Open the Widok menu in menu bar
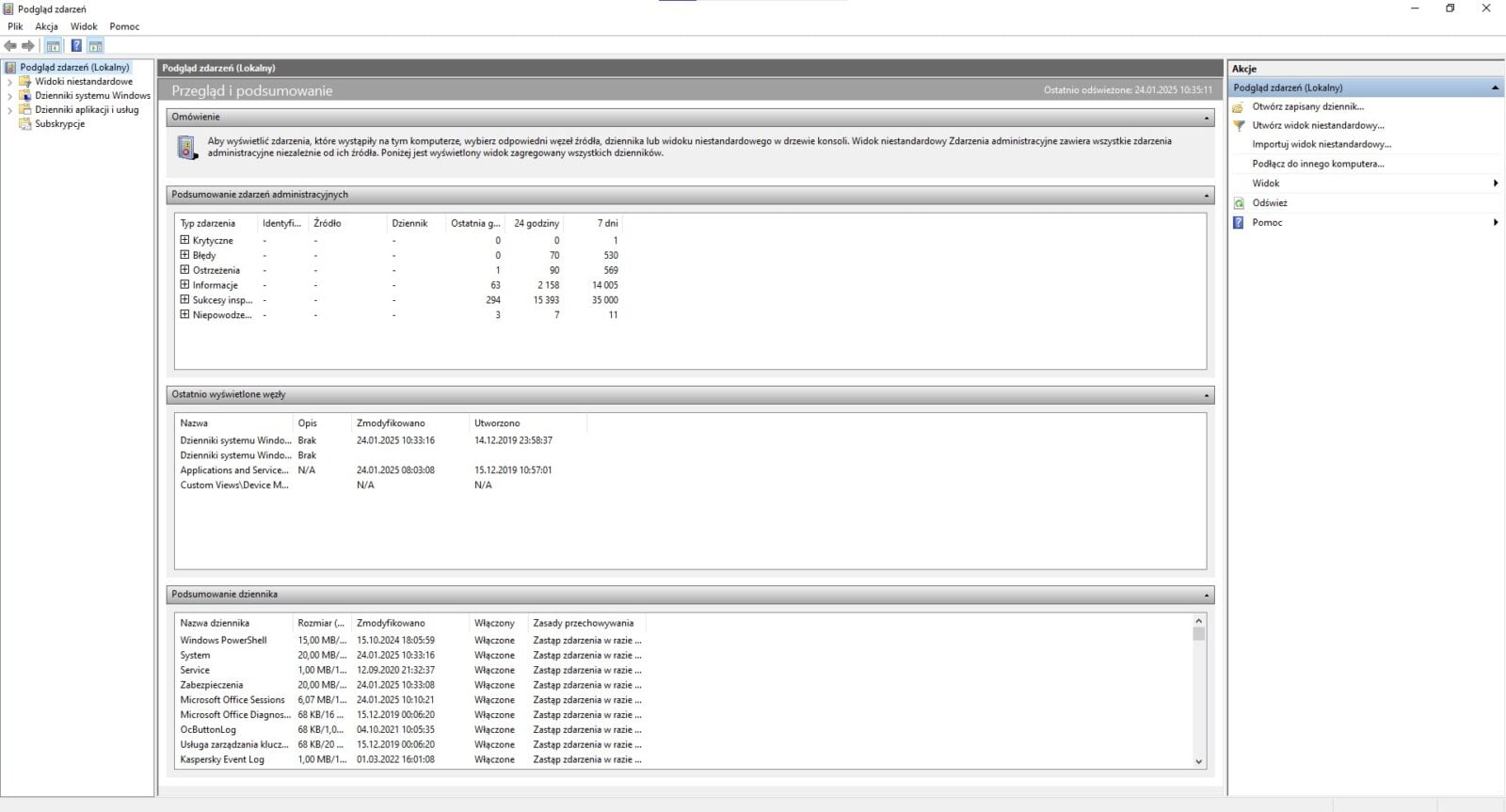The width and height of the screenshot is (1506, 812). pyautogui.click(x=84, y=26)
